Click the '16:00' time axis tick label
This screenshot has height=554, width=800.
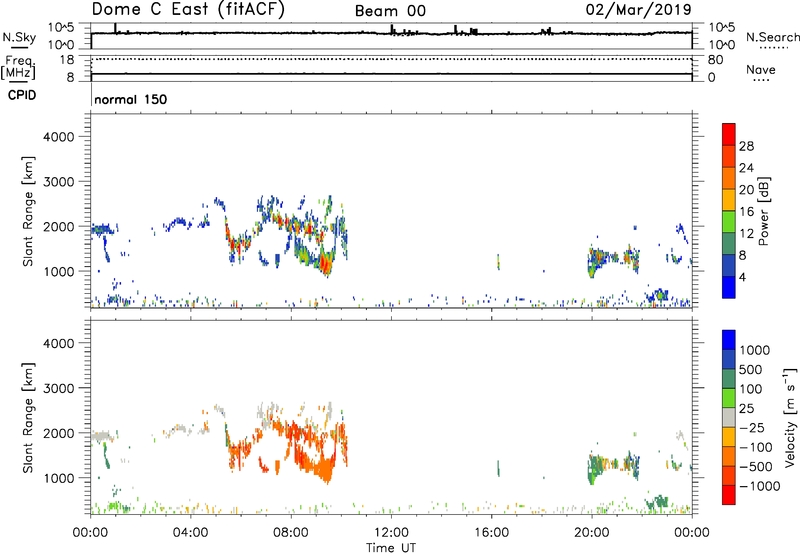491,533
